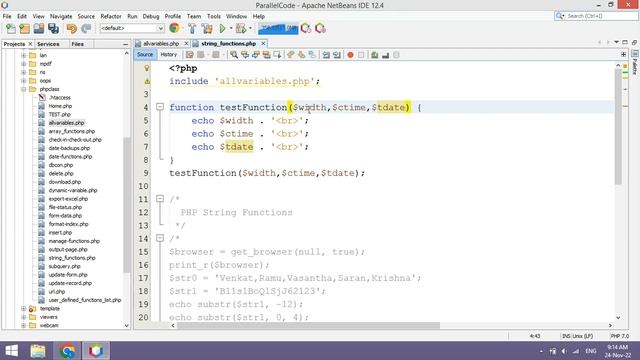Viewport: 640px width, 360px height.
Task: Click the Profile Project toolbar icon
Action: click(x=306, y=28)
